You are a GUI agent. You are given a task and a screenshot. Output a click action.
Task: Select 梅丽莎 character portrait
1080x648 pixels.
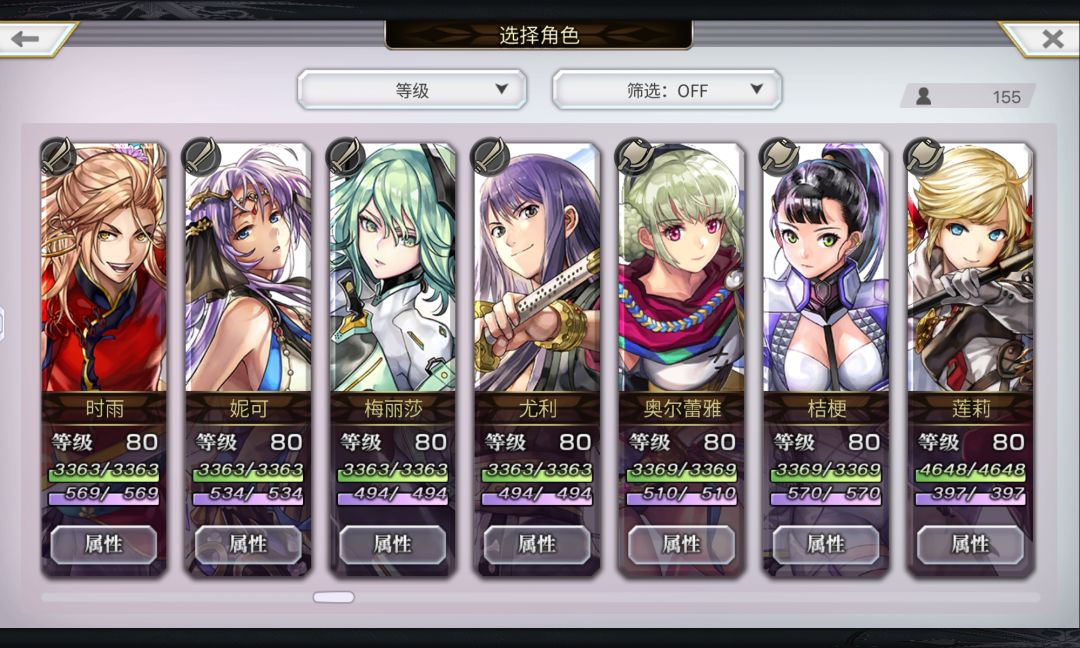click(393, 267)
